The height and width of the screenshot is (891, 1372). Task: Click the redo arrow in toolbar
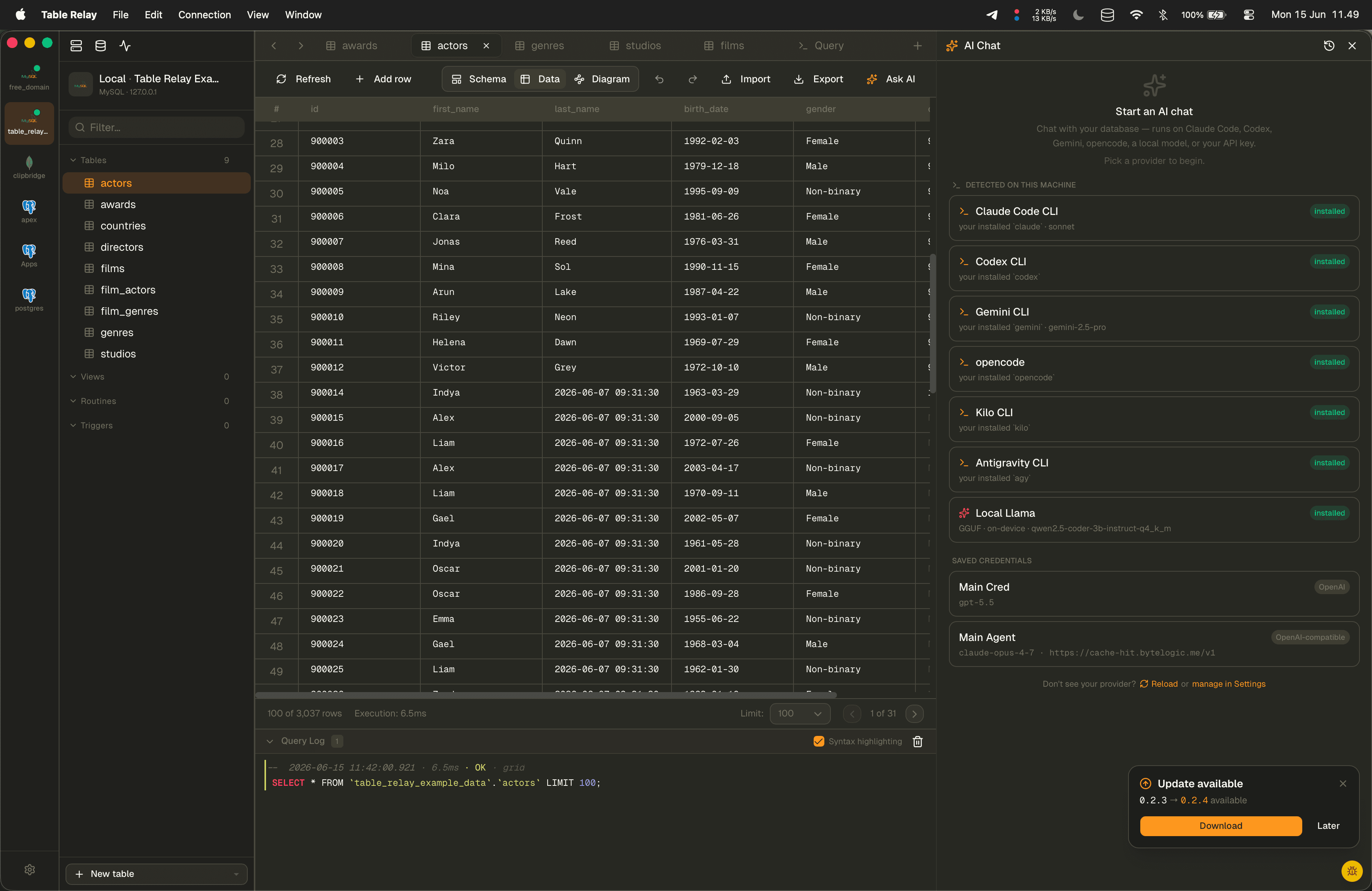pos(693,79)
